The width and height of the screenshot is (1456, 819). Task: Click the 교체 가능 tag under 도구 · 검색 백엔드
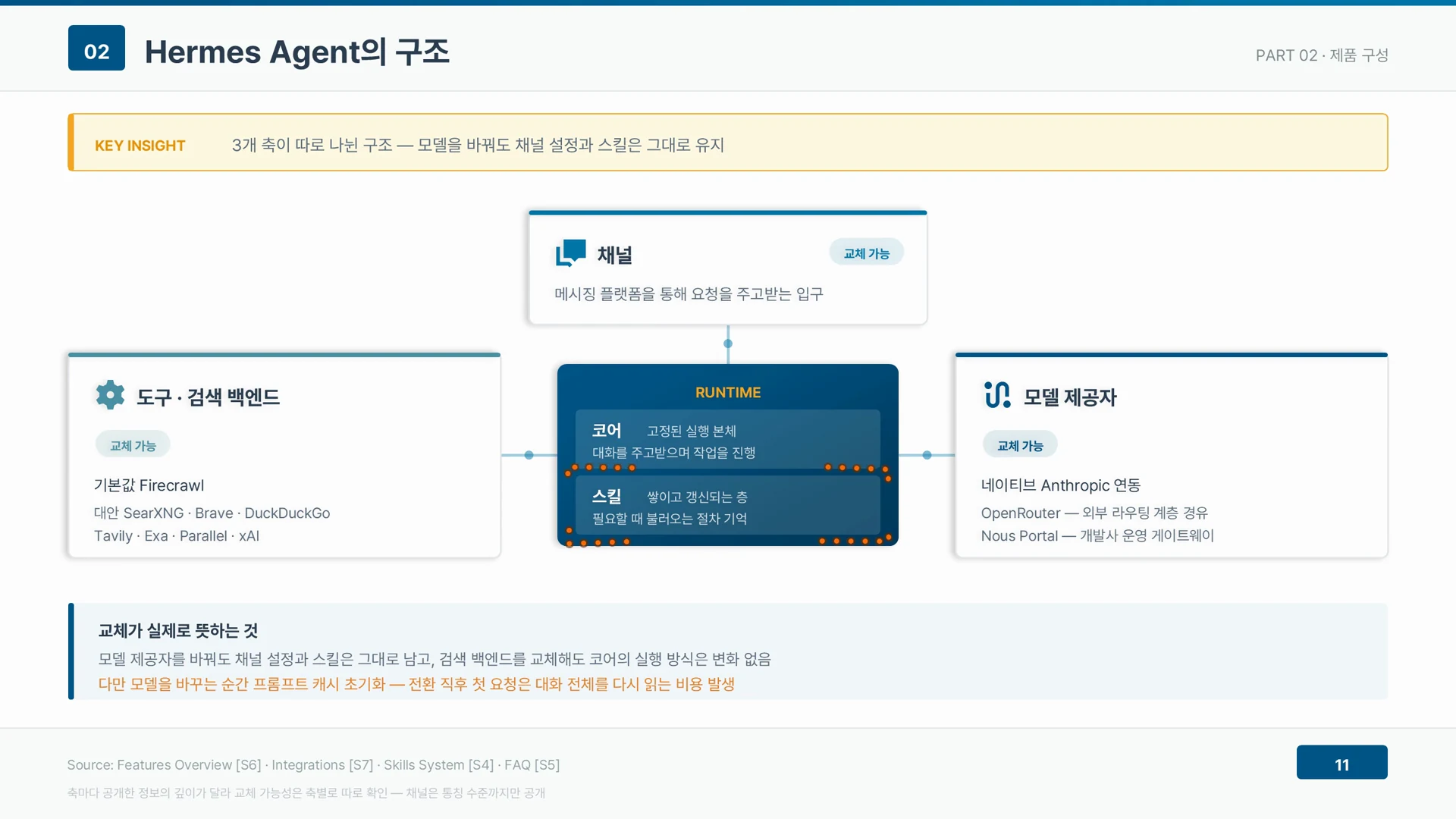click(x=133, y=445)
